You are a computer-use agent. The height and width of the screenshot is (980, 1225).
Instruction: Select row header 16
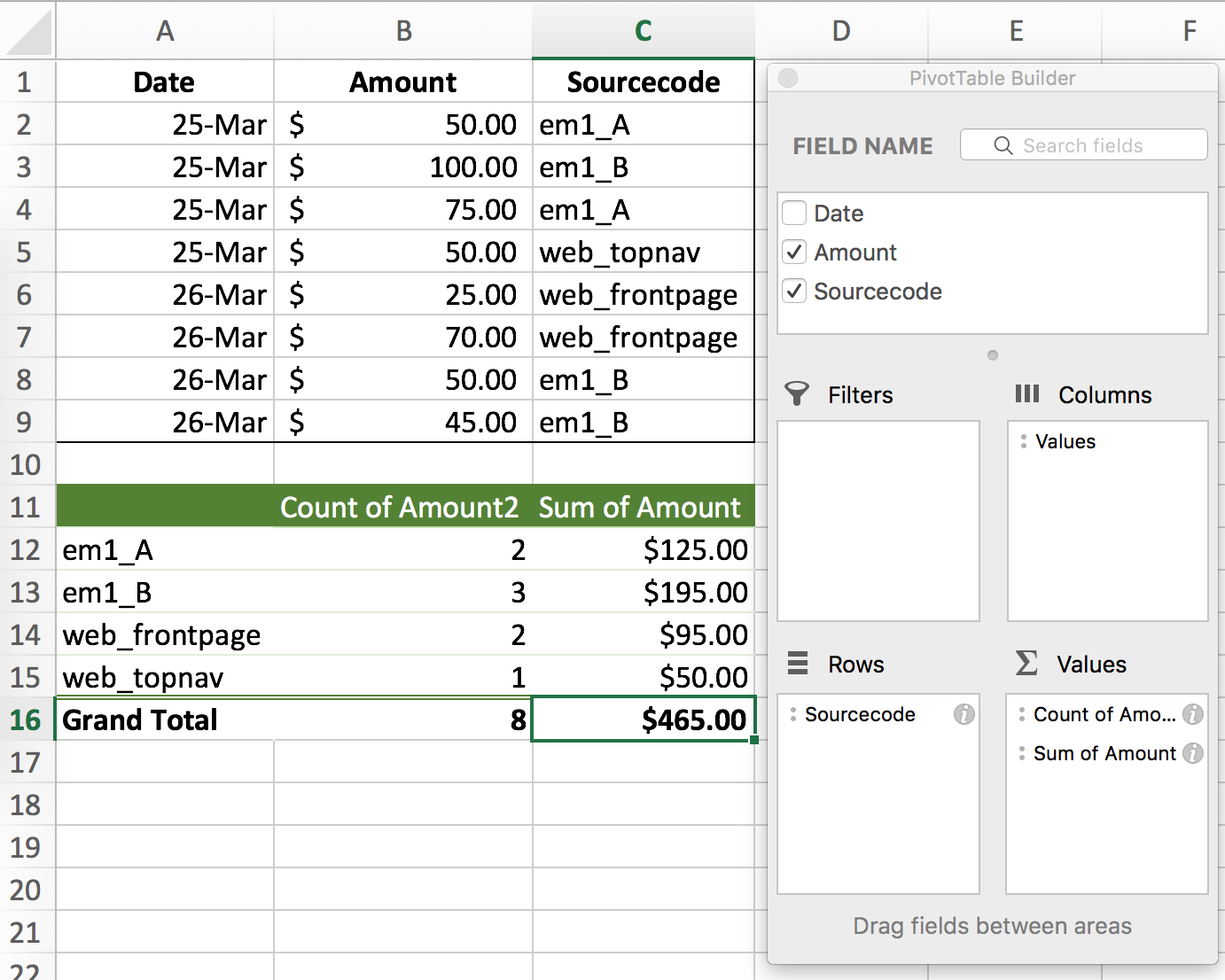(26, 719)
